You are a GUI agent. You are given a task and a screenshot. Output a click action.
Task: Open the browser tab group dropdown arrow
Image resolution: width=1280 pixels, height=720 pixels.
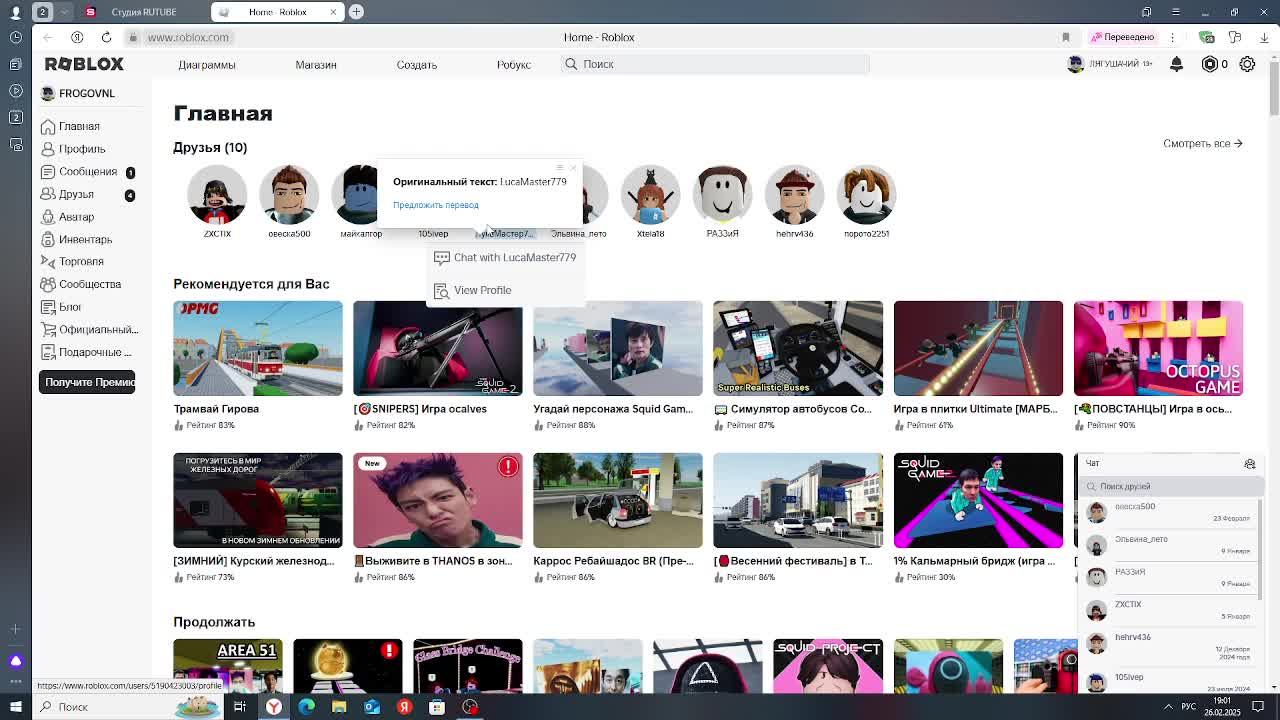click(64, 12)
